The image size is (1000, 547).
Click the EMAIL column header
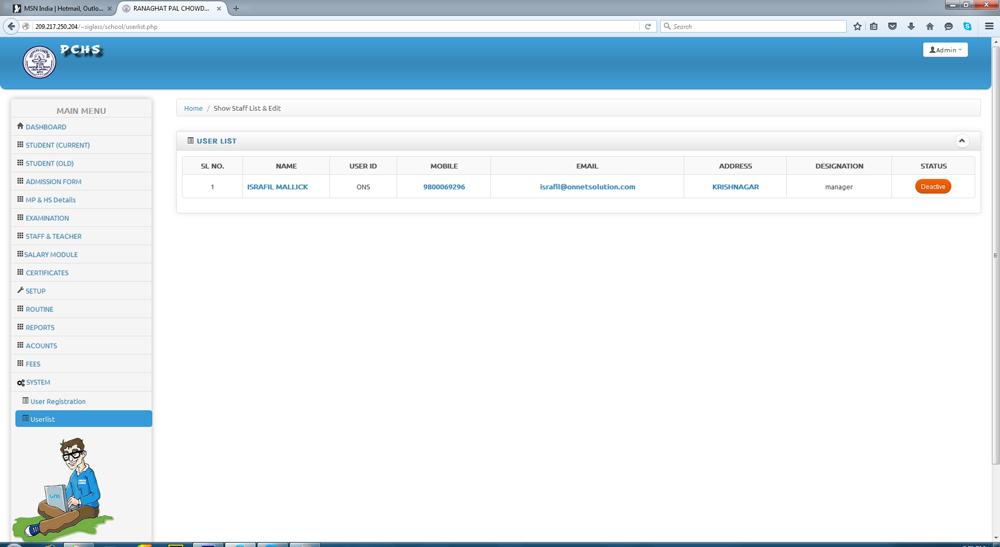coord(587,166)
